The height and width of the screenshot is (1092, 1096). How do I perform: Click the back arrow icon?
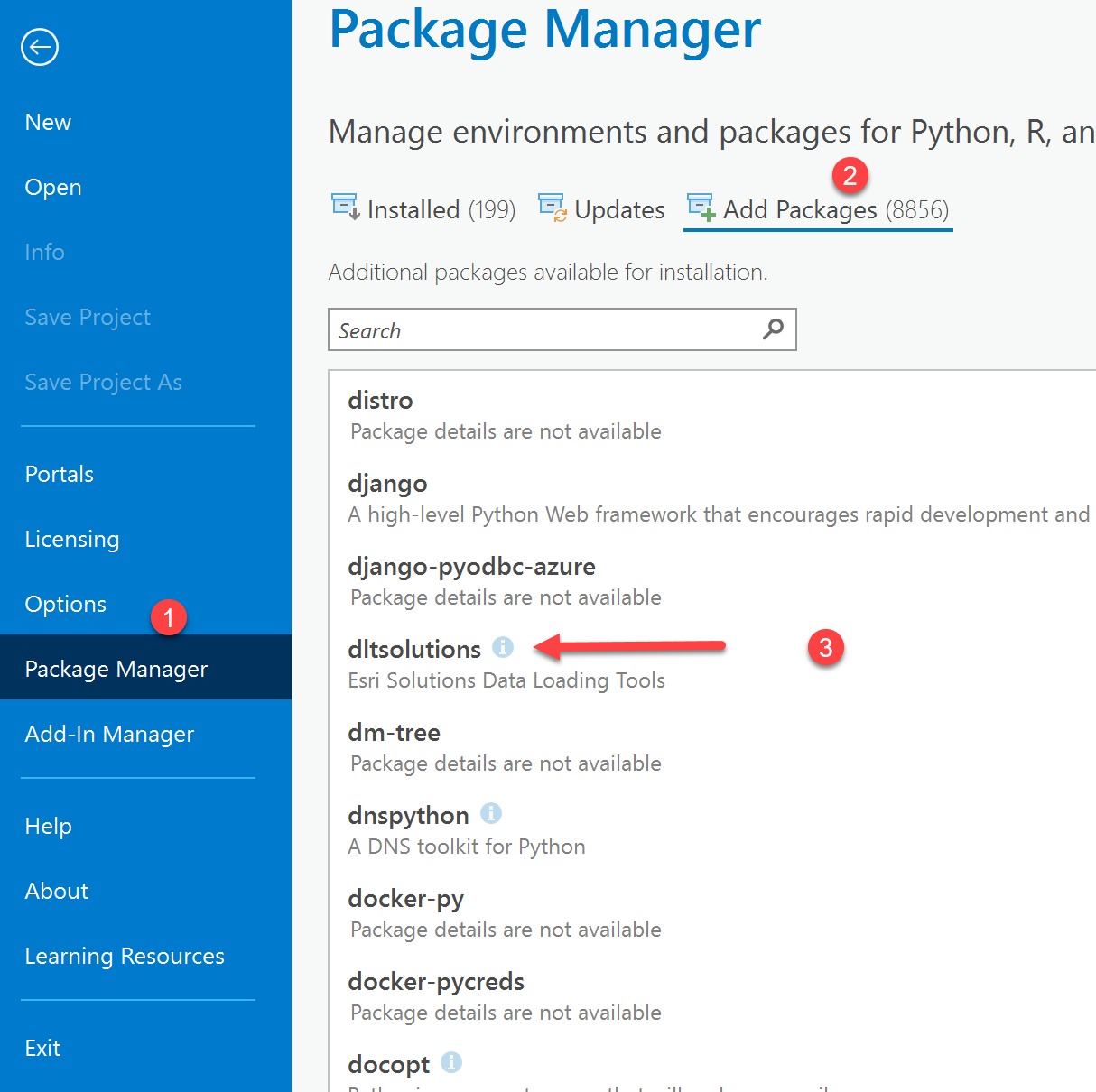tap(40, 47)
